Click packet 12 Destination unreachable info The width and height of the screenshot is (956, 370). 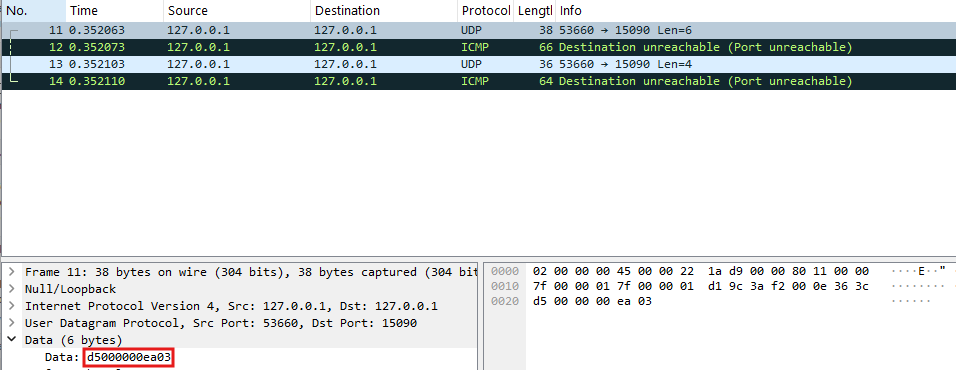click(x=705, y=47)
